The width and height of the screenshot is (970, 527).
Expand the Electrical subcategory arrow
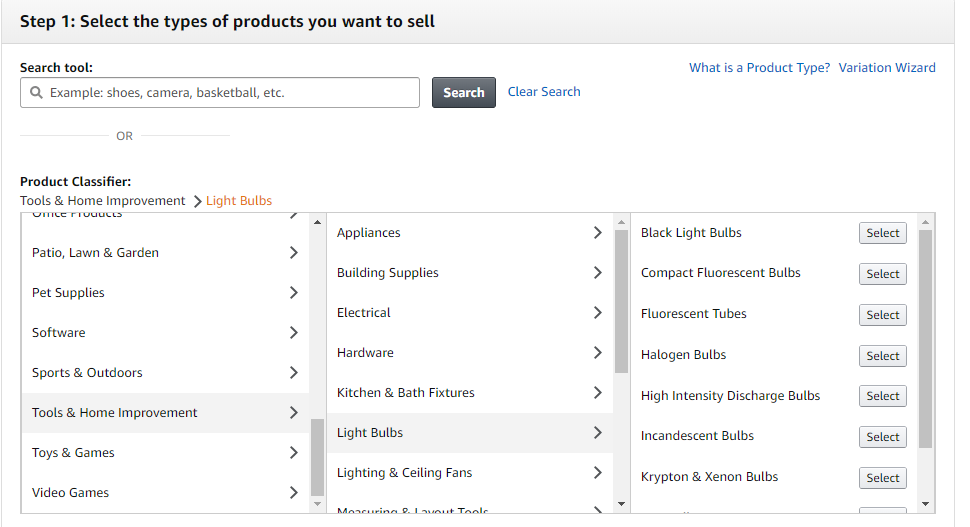pyautogui.click(x=597, y=313)
